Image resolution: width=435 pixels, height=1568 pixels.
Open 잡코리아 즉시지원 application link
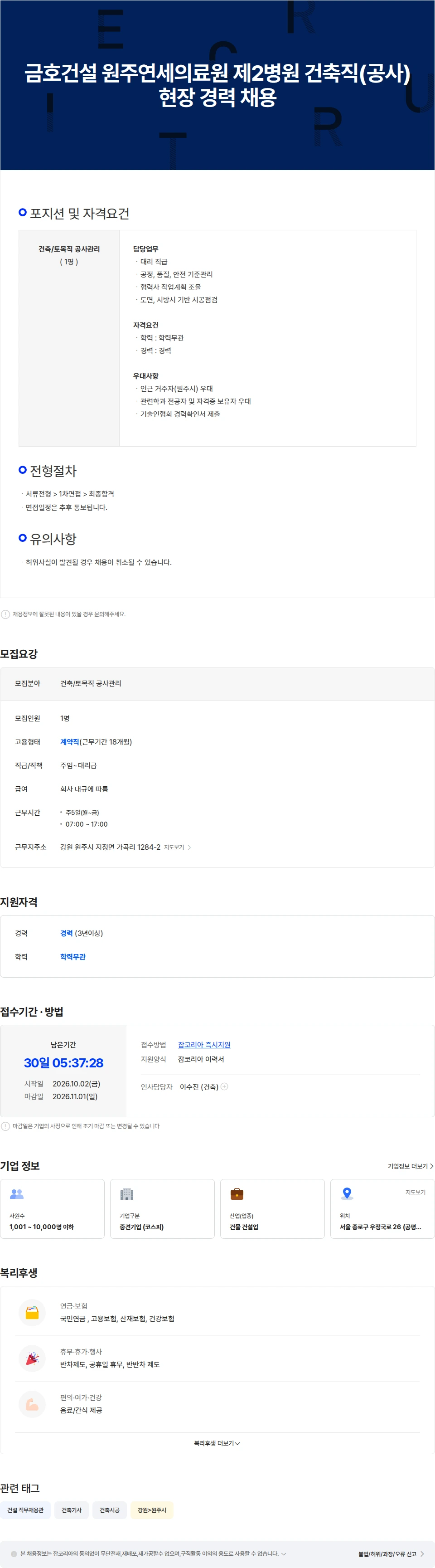click(204, 1045)
